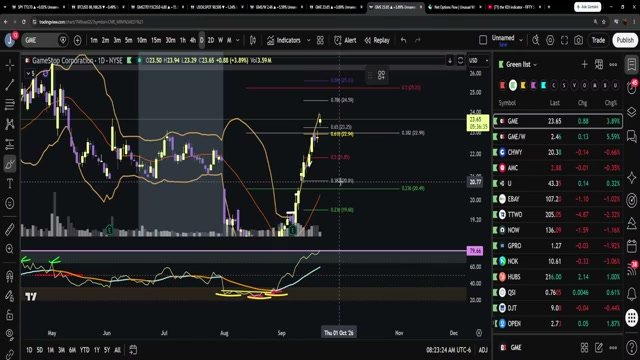Publish the chart idea
The width and height of the screenshot is (640, 360).
(625, 40)
